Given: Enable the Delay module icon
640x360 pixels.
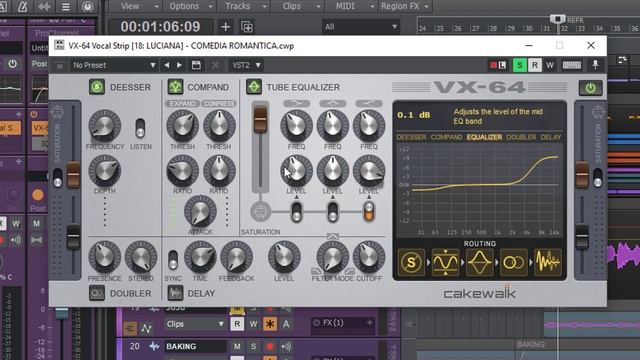Looking at the screenshot, I should 176,293.
